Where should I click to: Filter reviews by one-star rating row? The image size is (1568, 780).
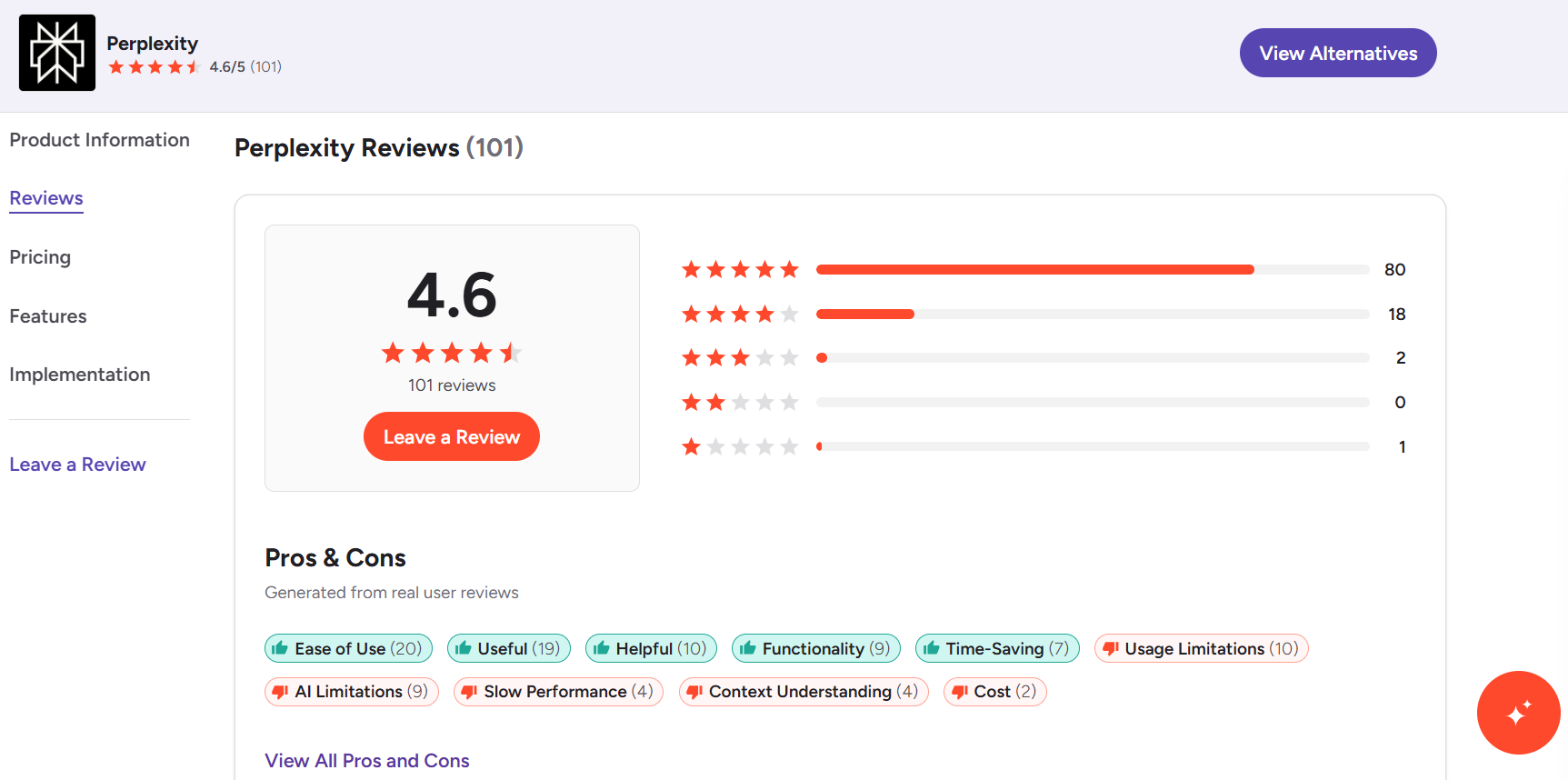click(1044, 446)
